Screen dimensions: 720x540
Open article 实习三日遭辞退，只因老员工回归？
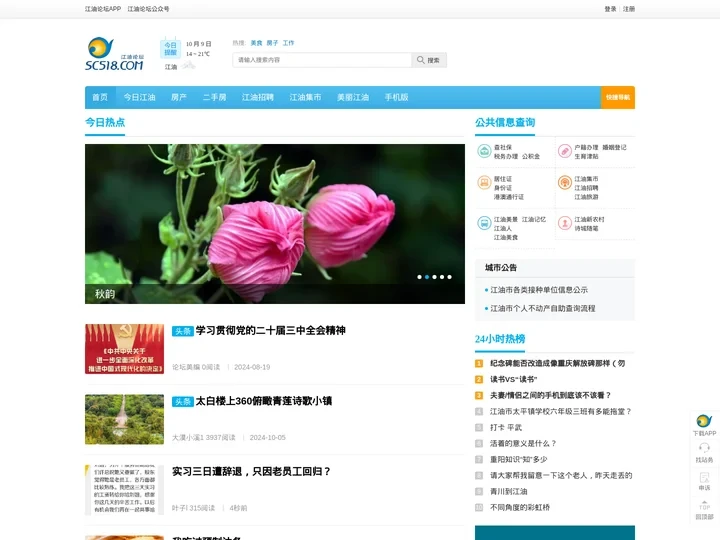[x=251, y=472]
